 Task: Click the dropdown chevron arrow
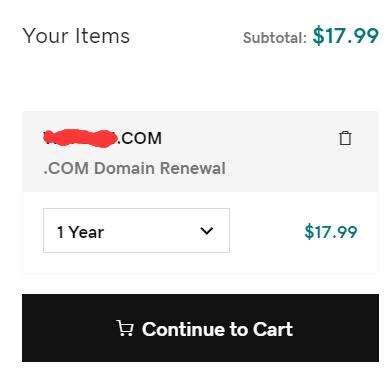pos(207,231)
